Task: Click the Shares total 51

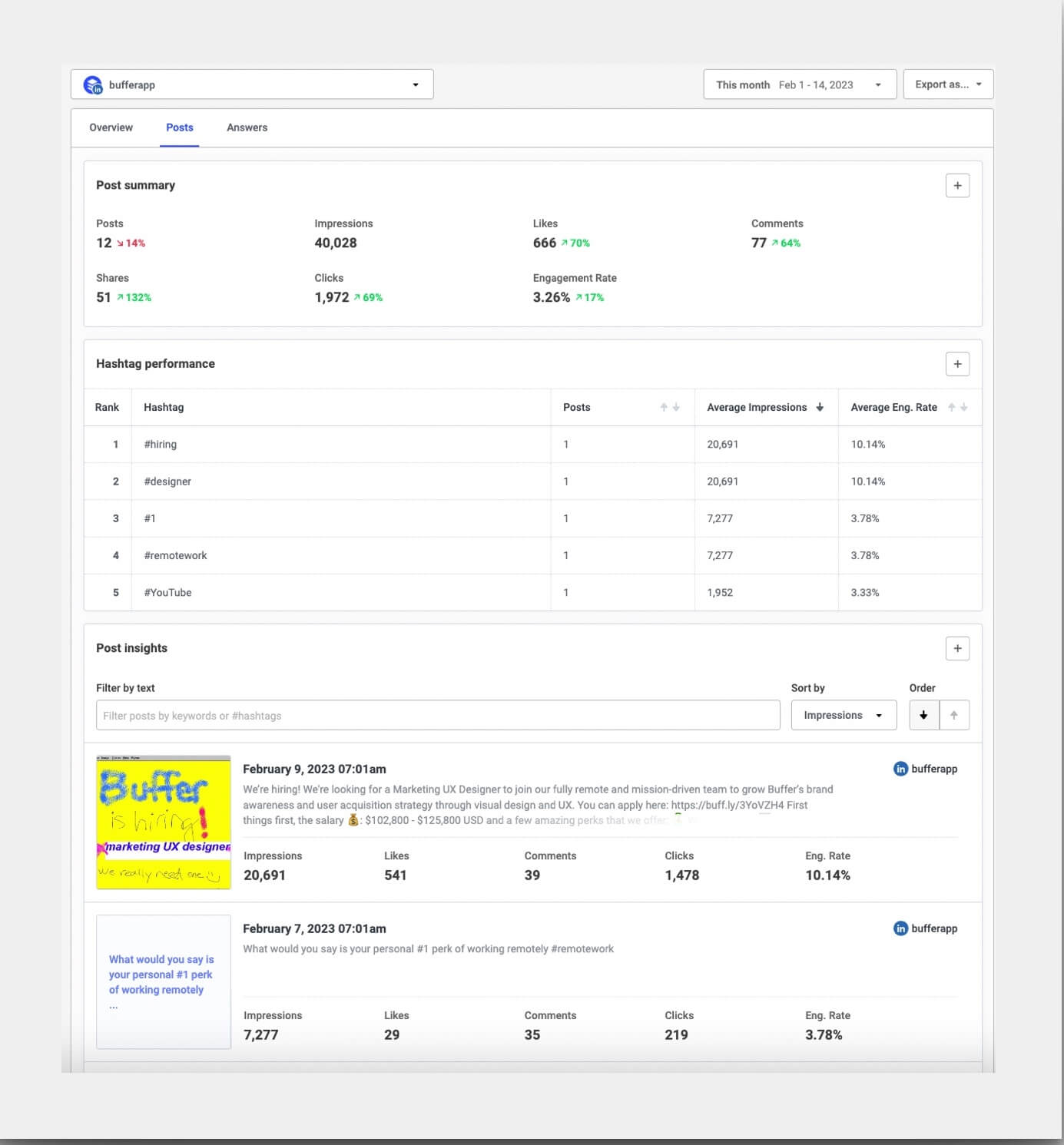Action: point(104,297)
